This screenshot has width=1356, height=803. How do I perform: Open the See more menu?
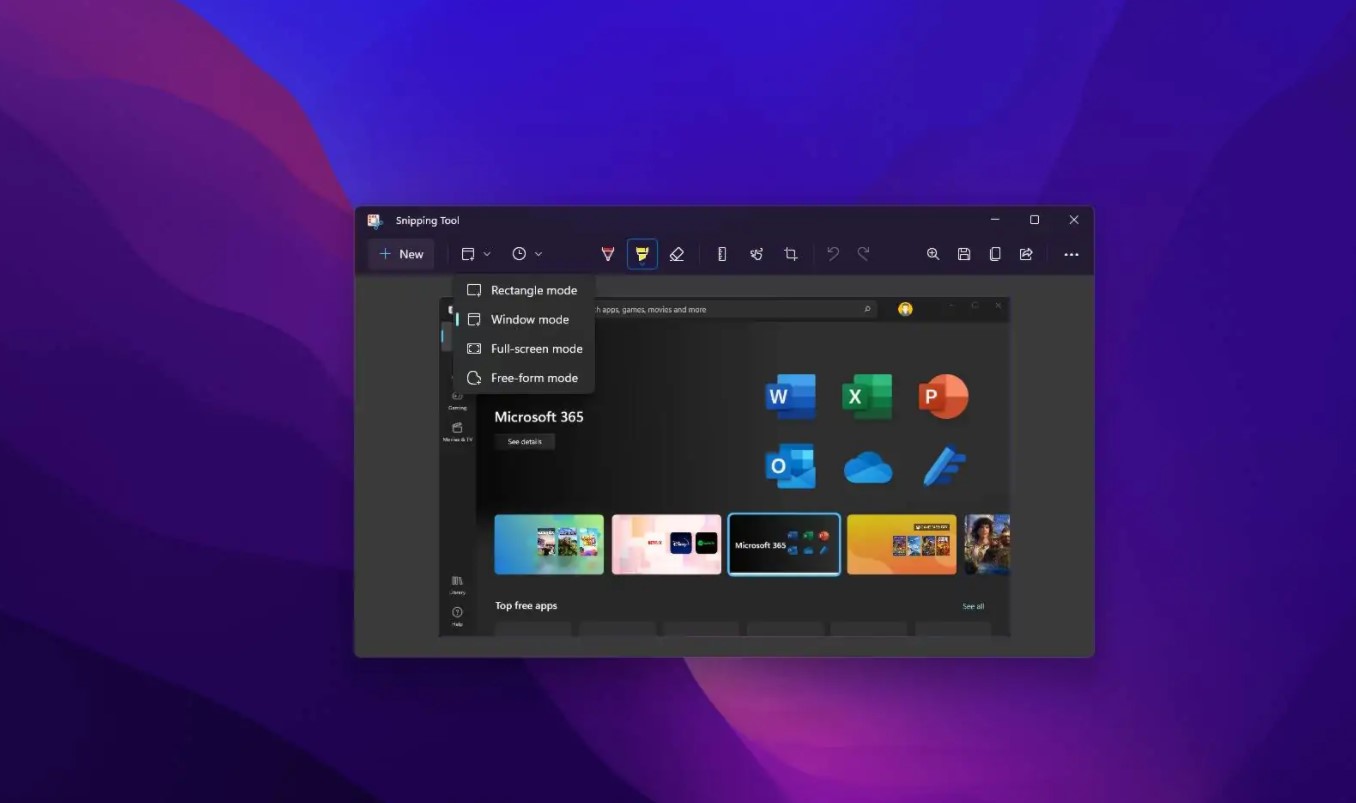[x=1070, y=253]
